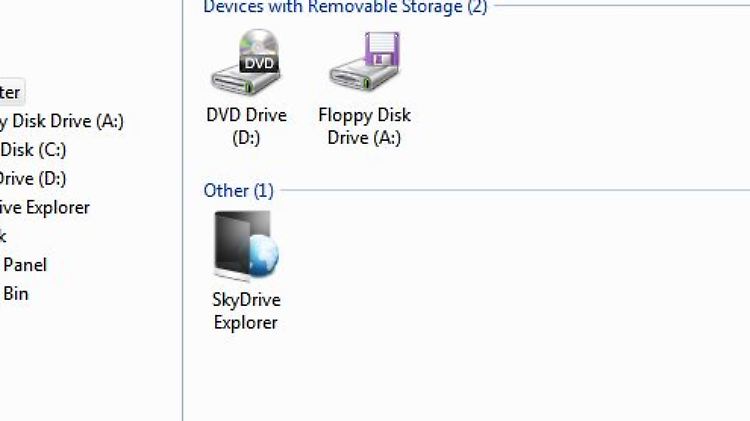Click the "DVD Drive (D:)" text label
This screenshot has width=750, height=421.
(x=246, y=126)
